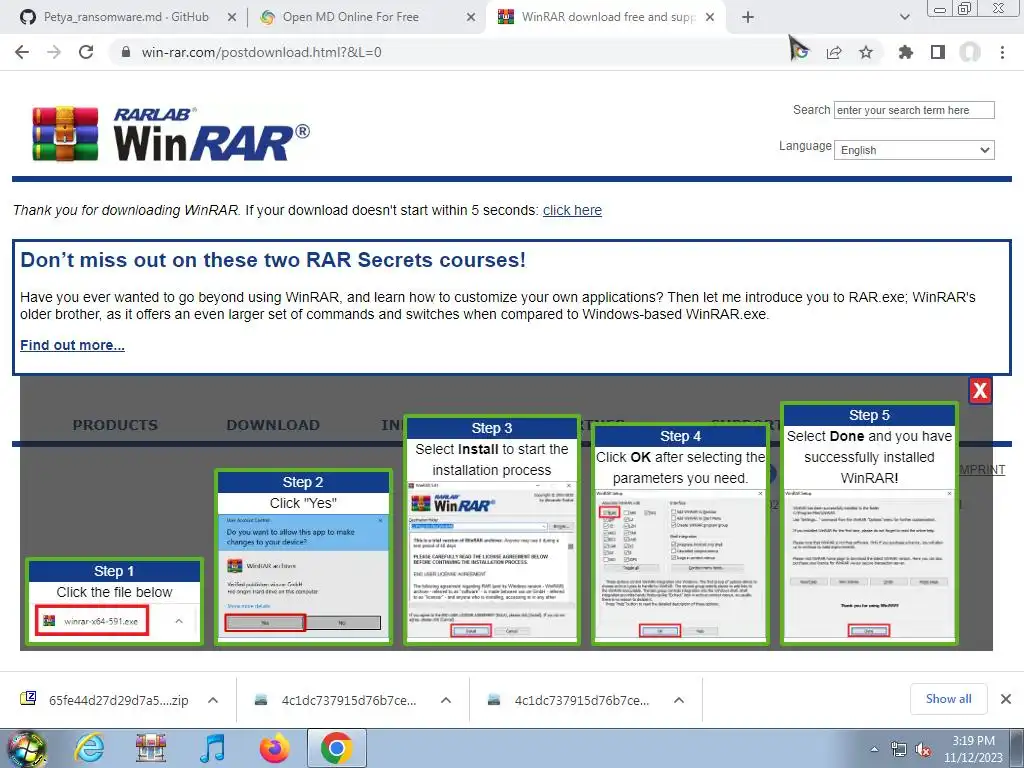Image resolution: width=1024 pixels, height=768 pixels.
Task: Open the middle 4c1dc737915d76b7ce download
Action: (336, 700)
